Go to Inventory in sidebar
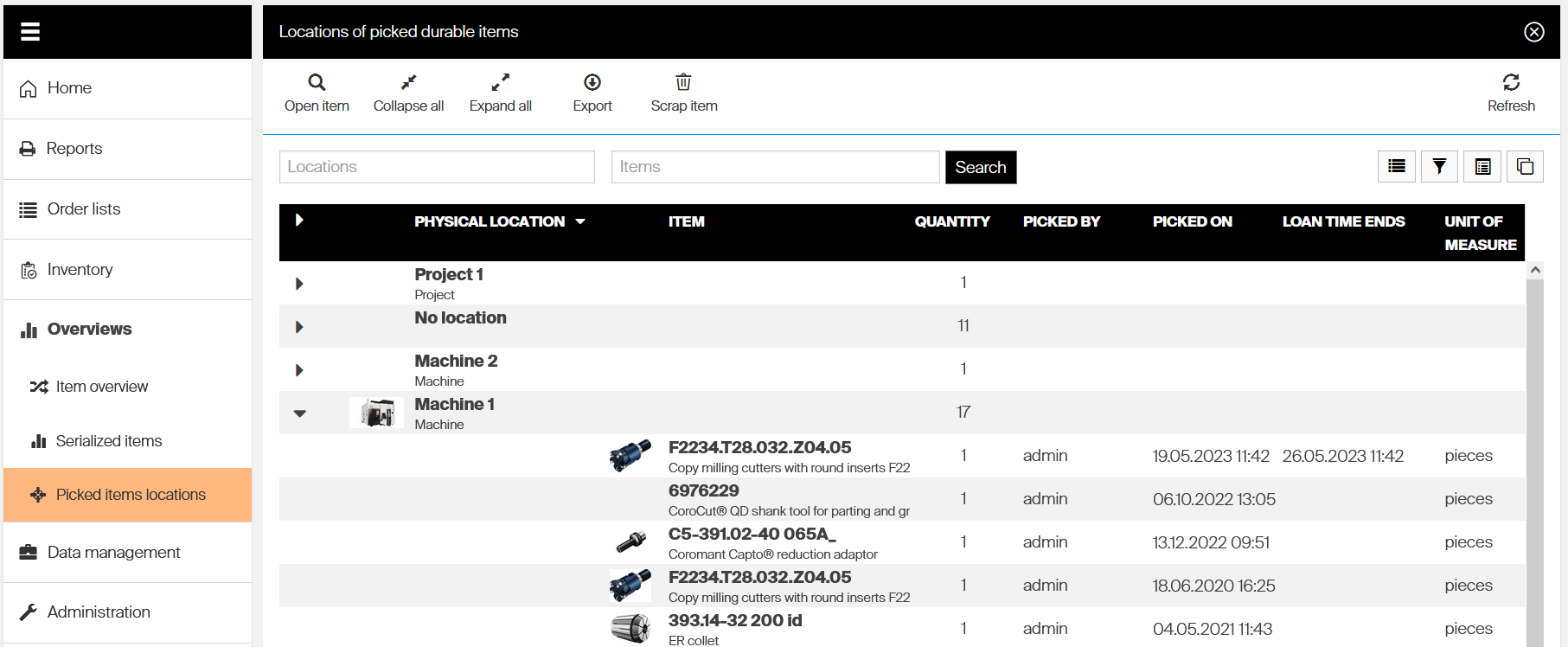The height and width of the screenshot is (647, 1568). click(x=80, y=270)
